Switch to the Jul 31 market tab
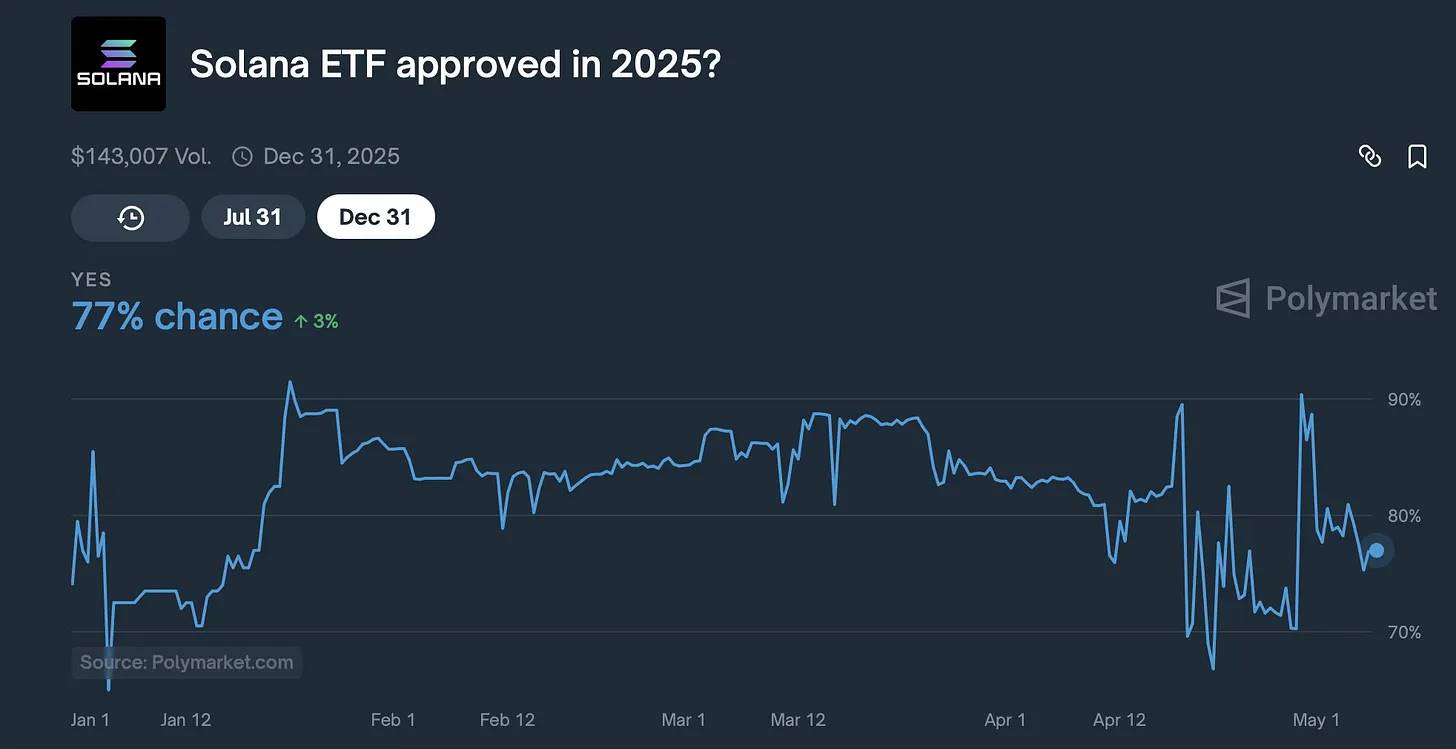The width and height of the screenshot is (1456, 749). coord(253,217)
